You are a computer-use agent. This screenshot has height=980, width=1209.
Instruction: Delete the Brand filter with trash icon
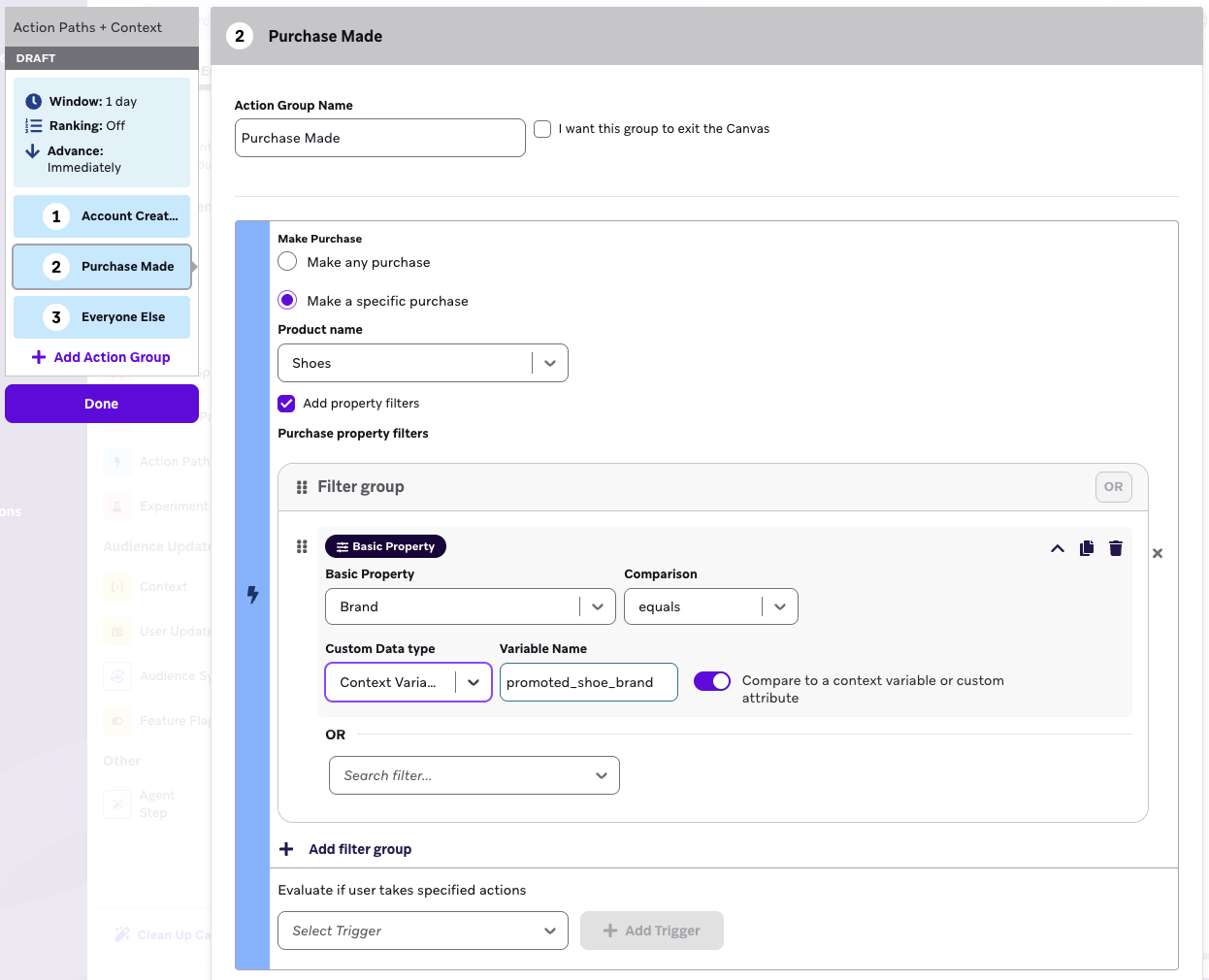coord(1116,548)
